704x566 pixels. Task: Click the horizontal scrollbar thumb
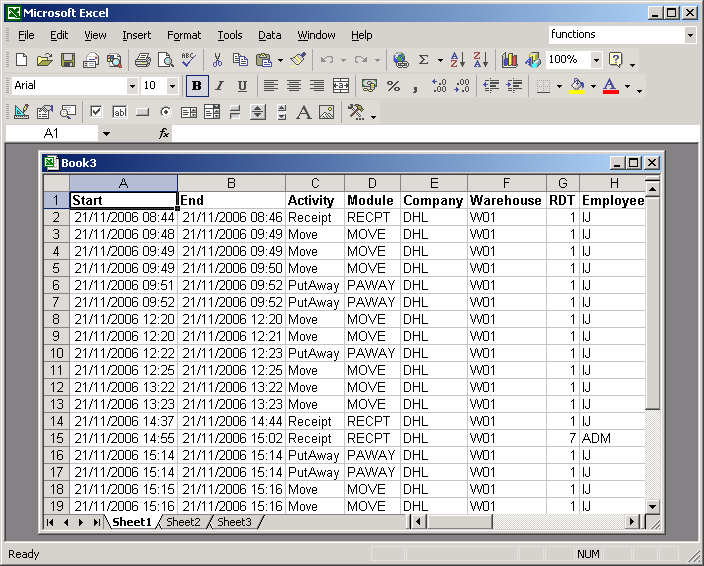[460, 522]
